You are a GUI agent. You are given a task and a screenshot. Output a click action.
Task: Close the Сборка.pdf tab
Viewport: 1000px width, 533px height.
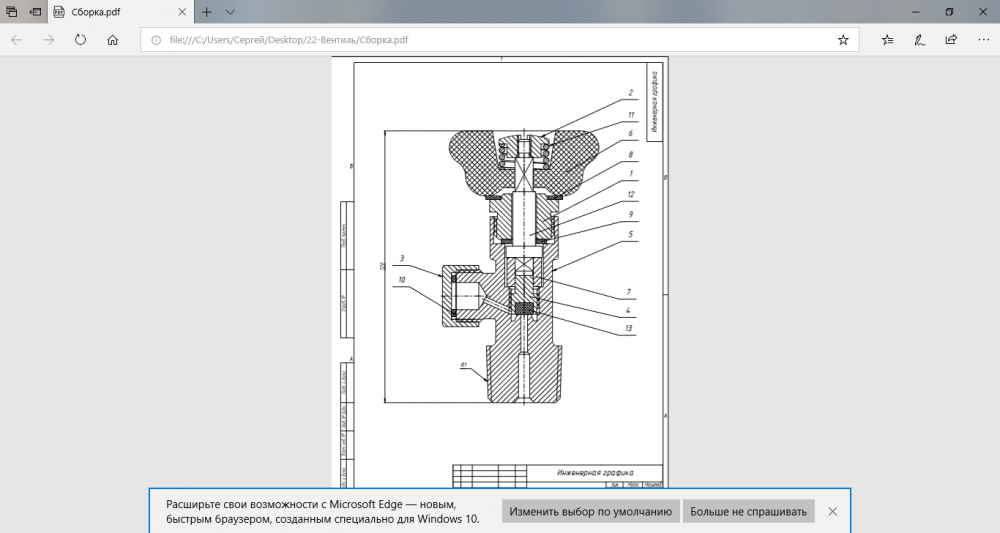click(x=182, y=12)
